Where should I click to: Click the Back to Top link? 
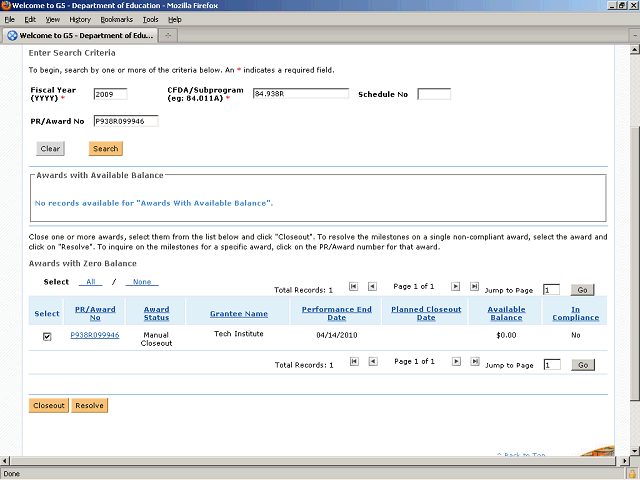click(521, 454)
